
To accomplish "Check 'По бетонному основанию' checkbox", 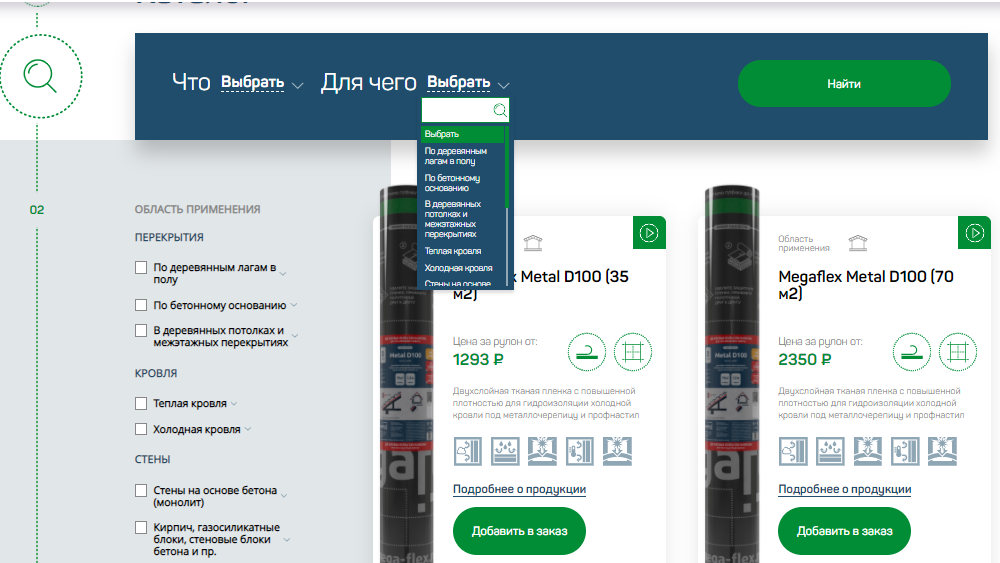I will pyautogui.click(x=141, y=305).
